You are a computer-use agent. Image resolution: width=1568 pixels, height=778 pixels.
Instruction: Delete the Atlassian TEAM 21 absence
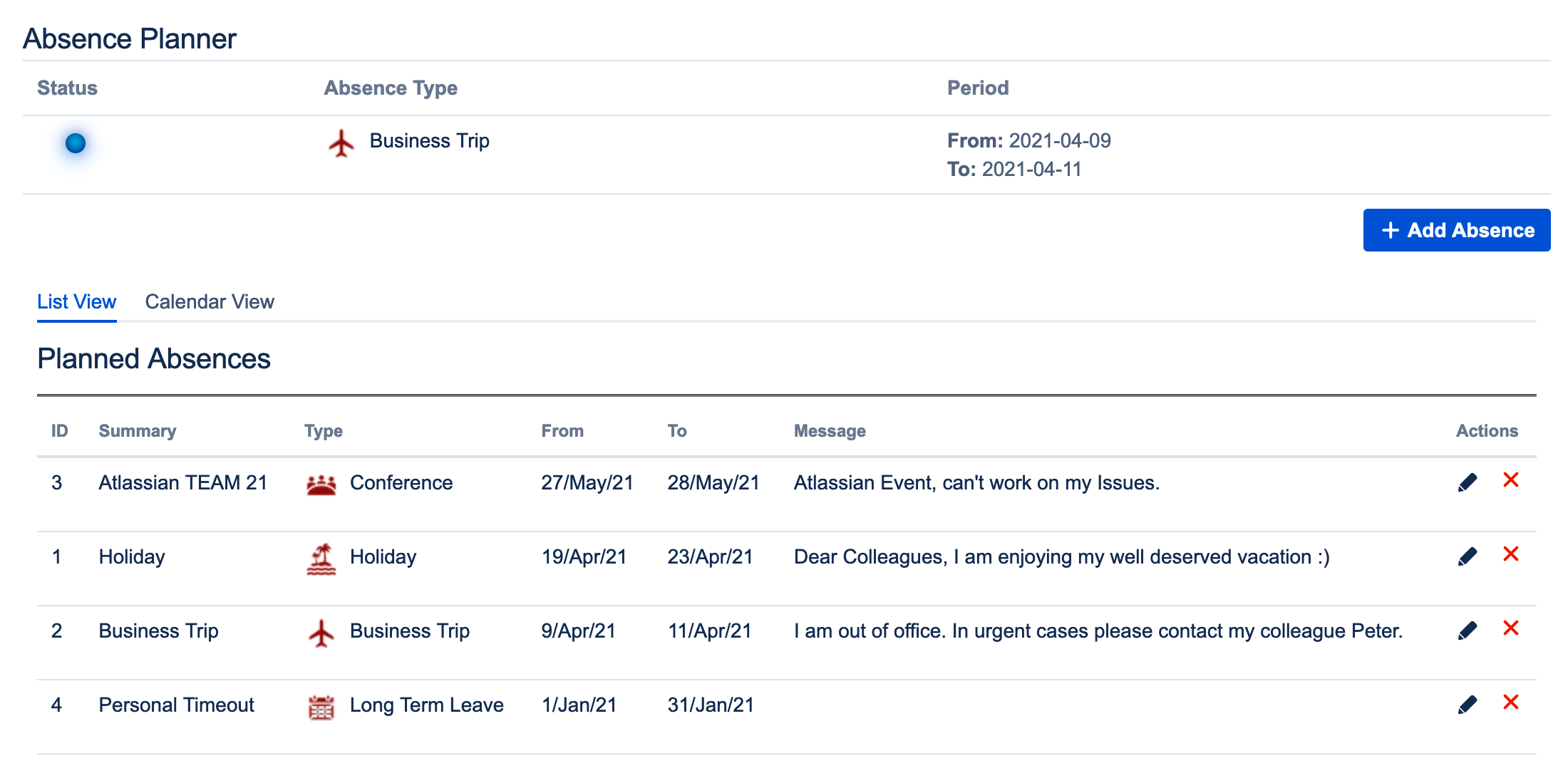[x=1510, y=480]
